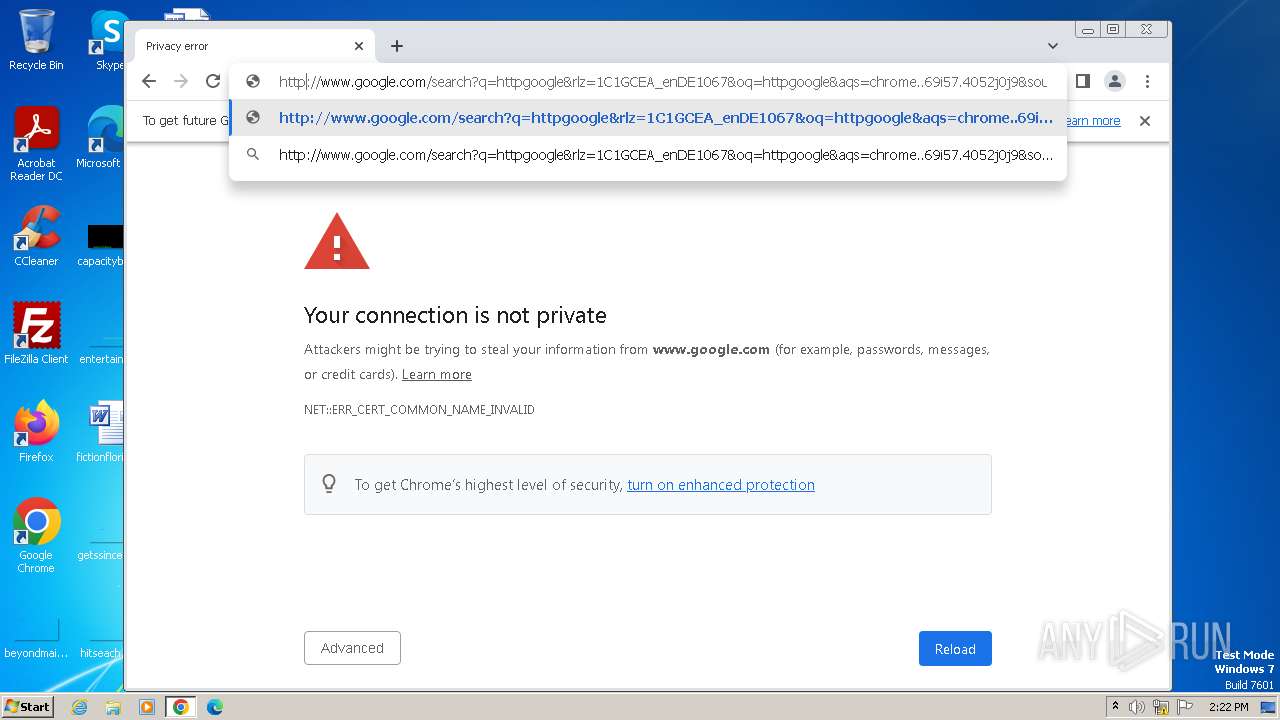This screenshot has width=1280, height=720.
Task: Click the Advanced button
Action: pyautogui.click(x=352, y=648)
